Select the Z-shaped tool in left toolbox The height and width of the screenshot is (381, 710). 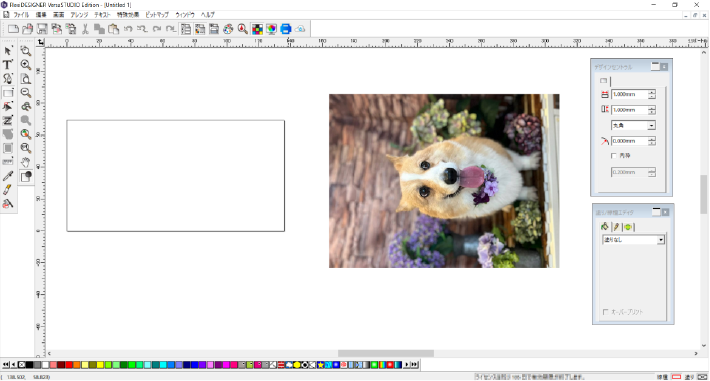coord(8,121)
